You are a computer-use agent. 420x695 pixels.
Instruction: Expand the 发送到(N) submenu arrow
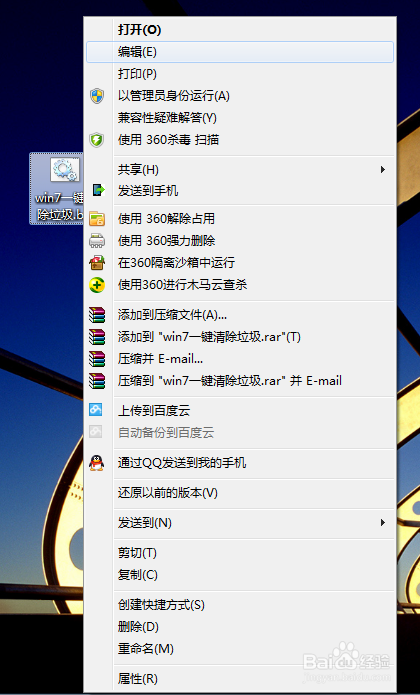click(x=383, y=523)
